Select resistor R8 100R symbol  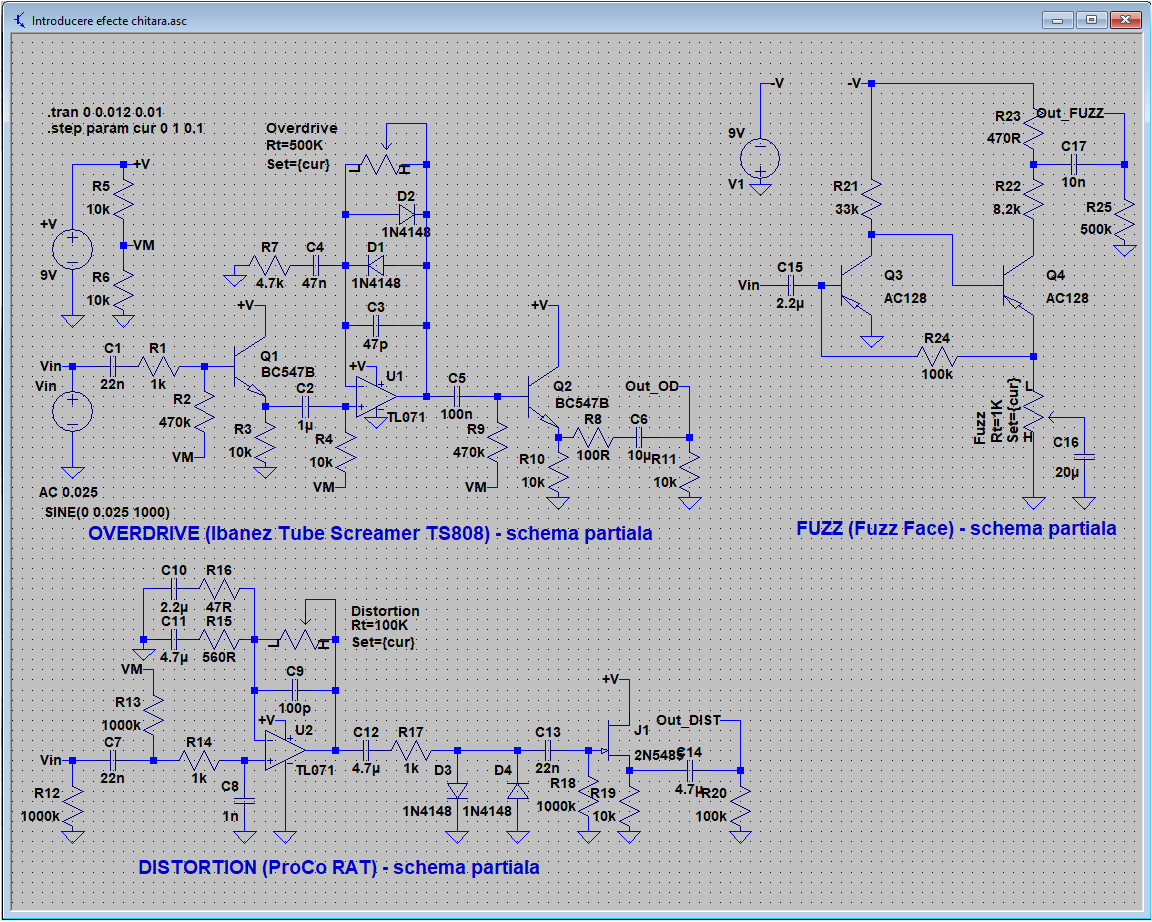point(593,438)
